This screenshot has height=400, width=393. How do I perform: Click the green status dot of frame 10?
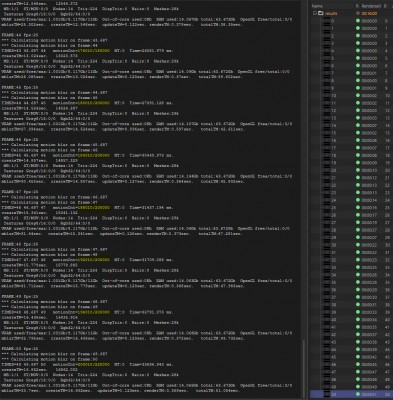[x=358, y=96]
